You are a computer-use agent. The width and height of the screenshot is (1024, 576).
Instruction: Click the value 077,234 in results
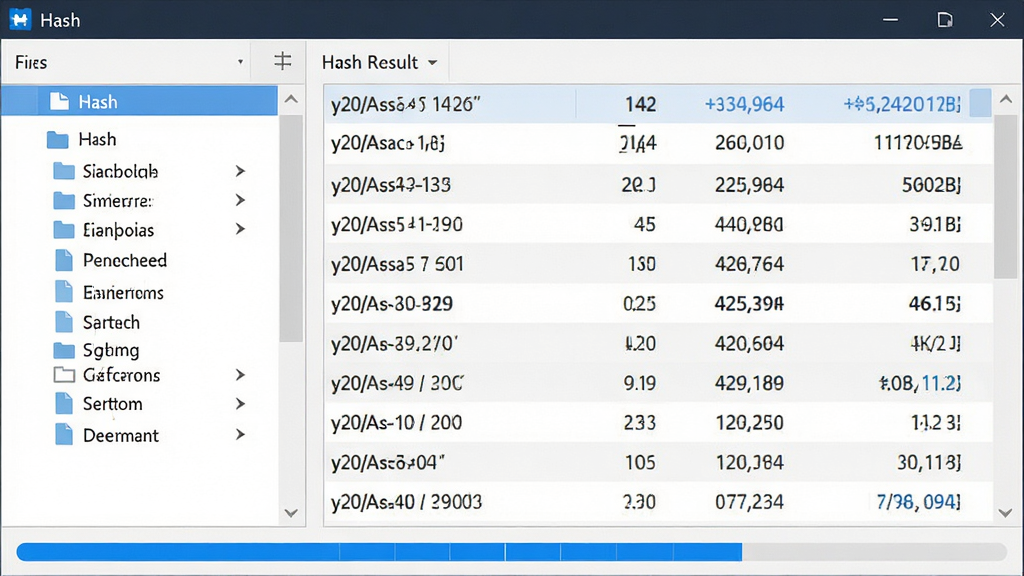coord(749,502)
